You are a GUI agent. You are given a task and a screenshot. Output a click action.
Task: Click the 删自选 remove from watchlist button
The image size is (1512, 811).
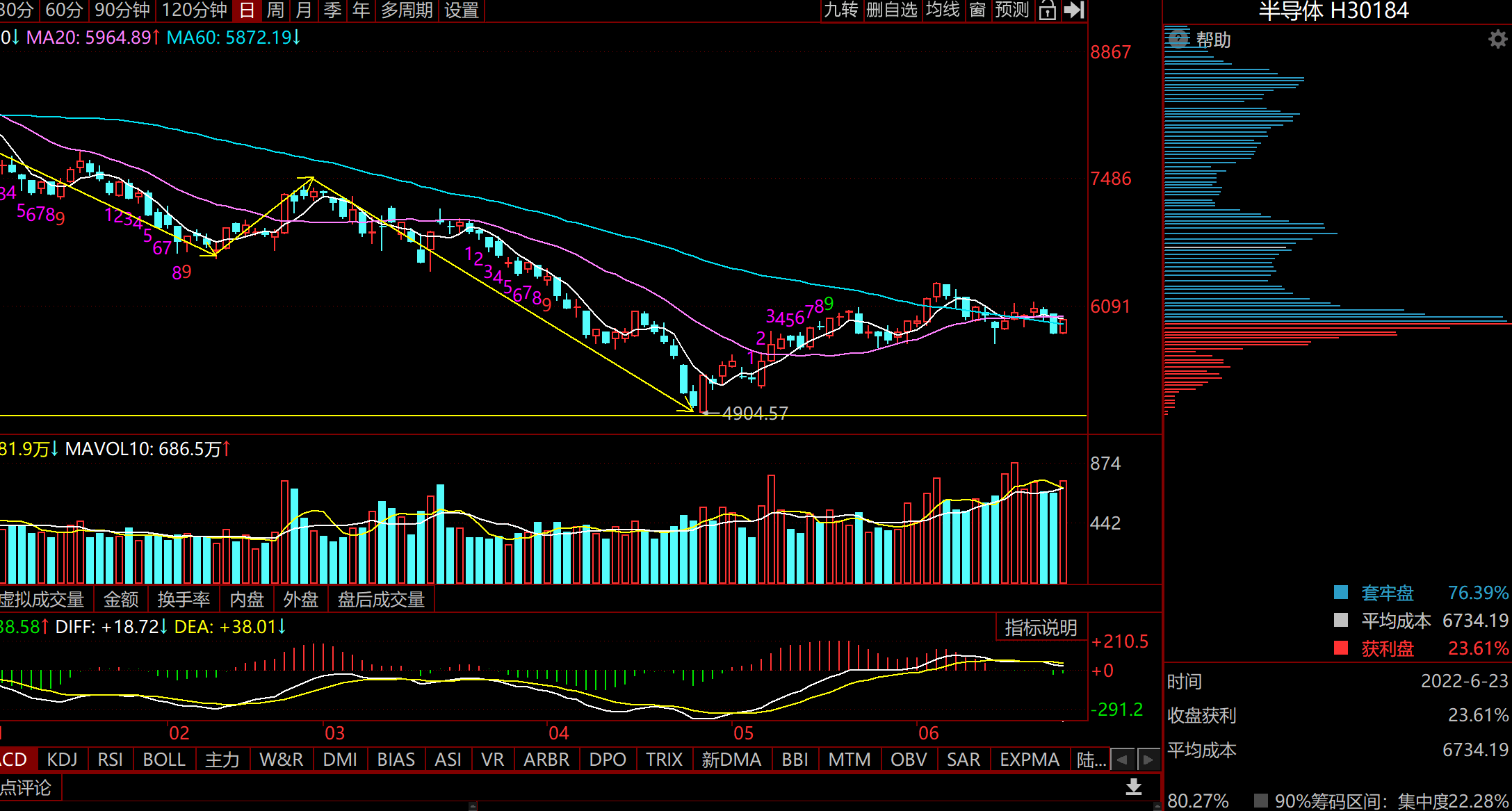tap(892, 10)
